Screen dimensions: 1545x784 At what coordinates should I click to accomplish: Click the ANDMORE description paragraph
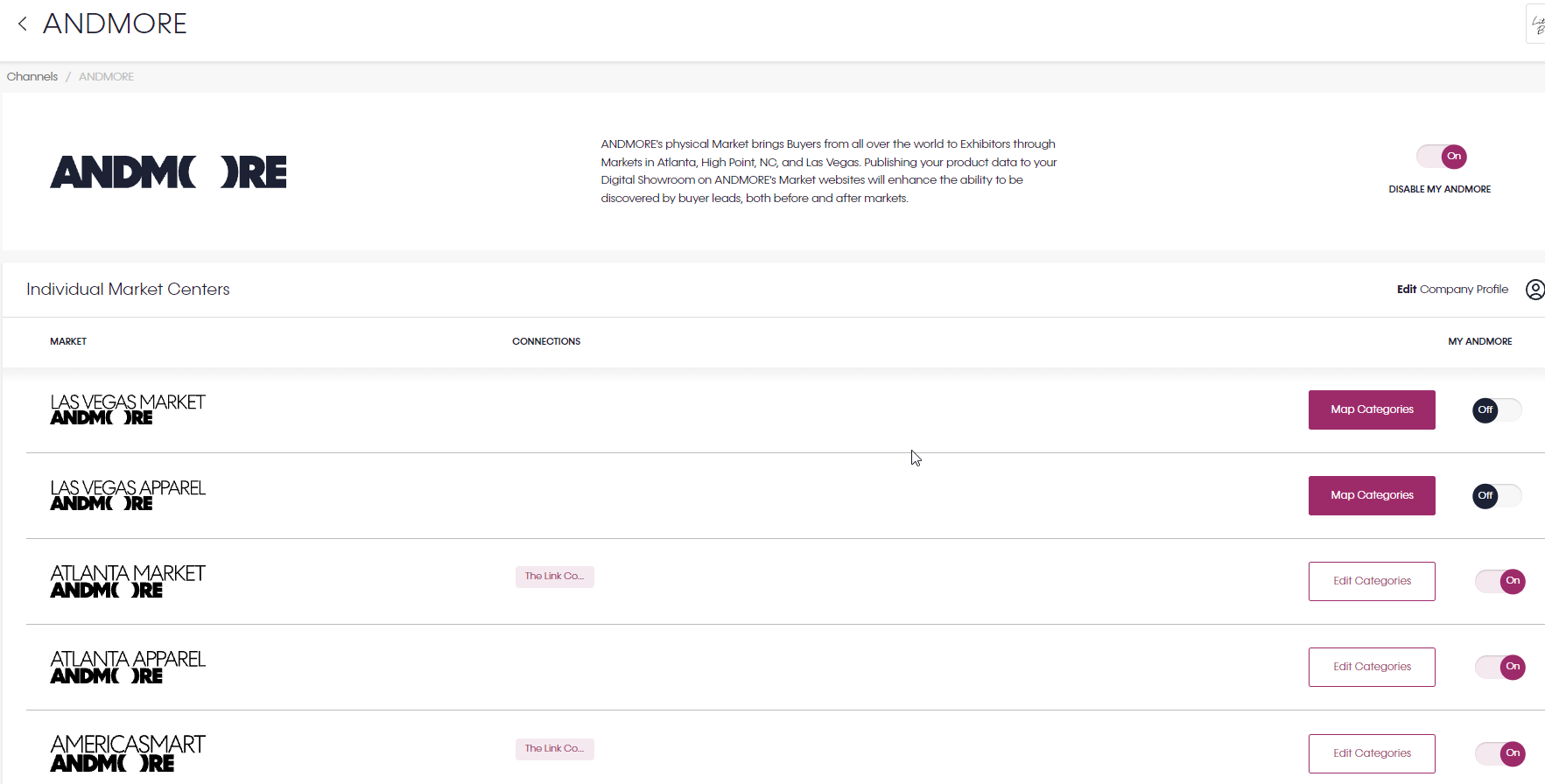point(829,171)
